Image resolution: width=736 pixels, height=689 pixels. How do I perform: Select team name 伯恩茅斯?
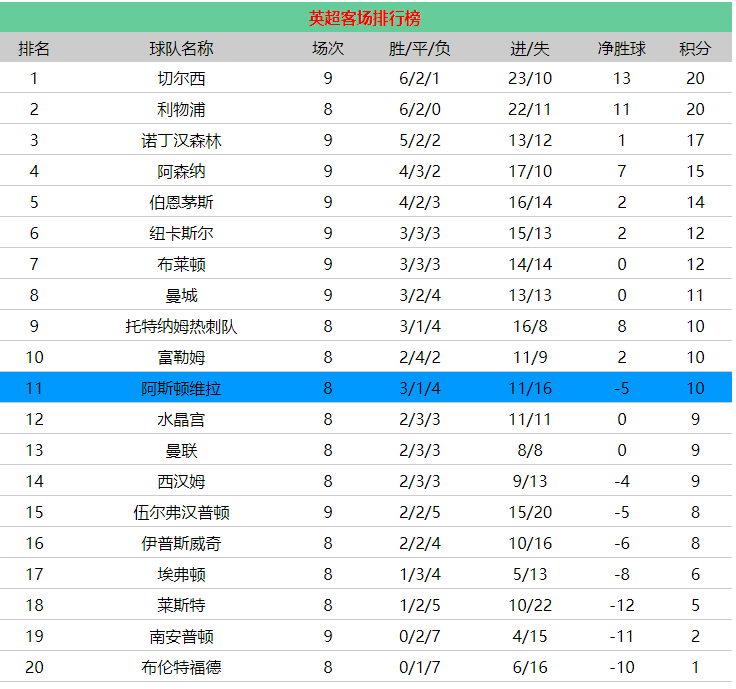click(181, 202)
